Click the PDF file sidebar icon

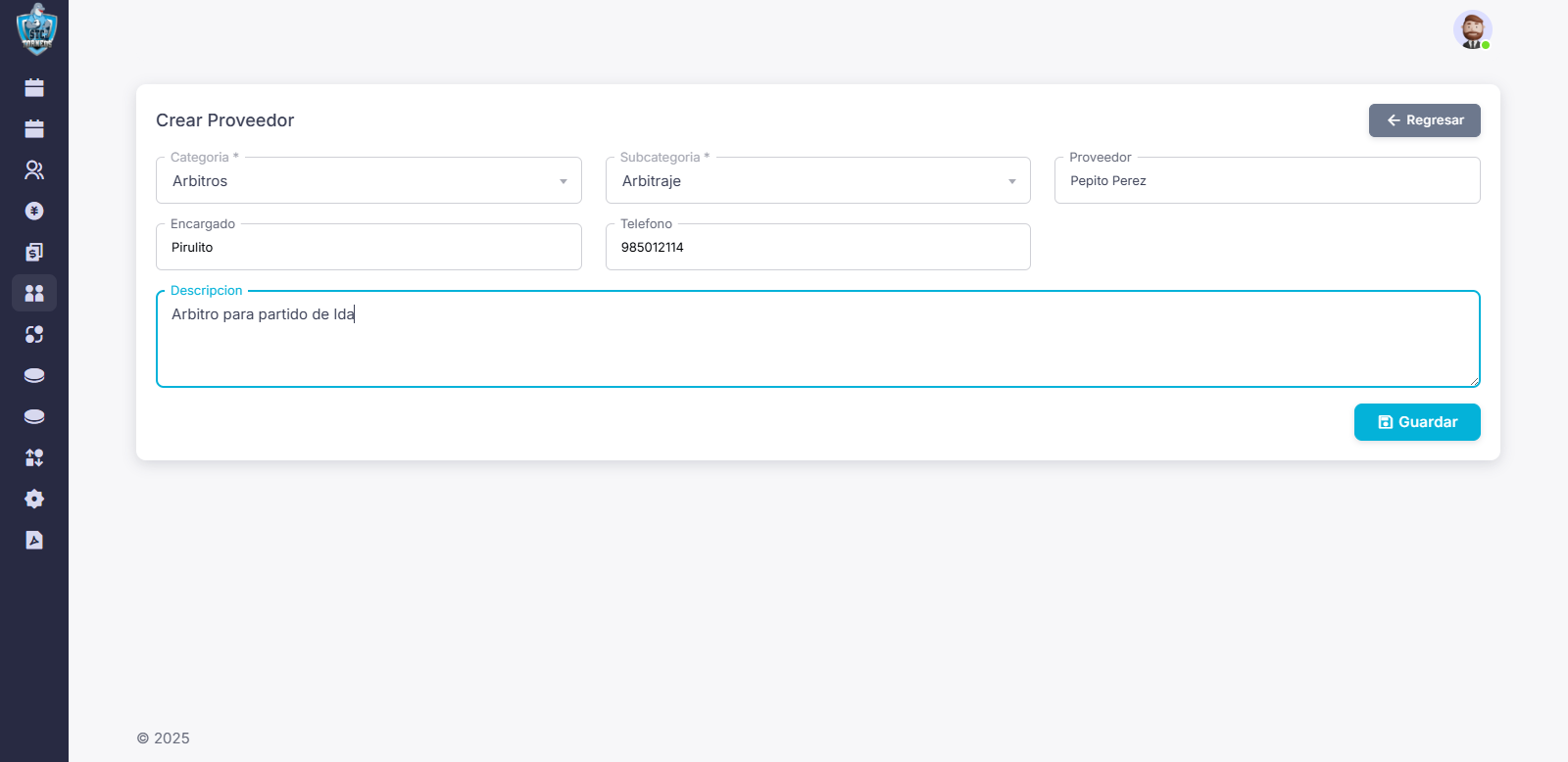pos(34,540)
